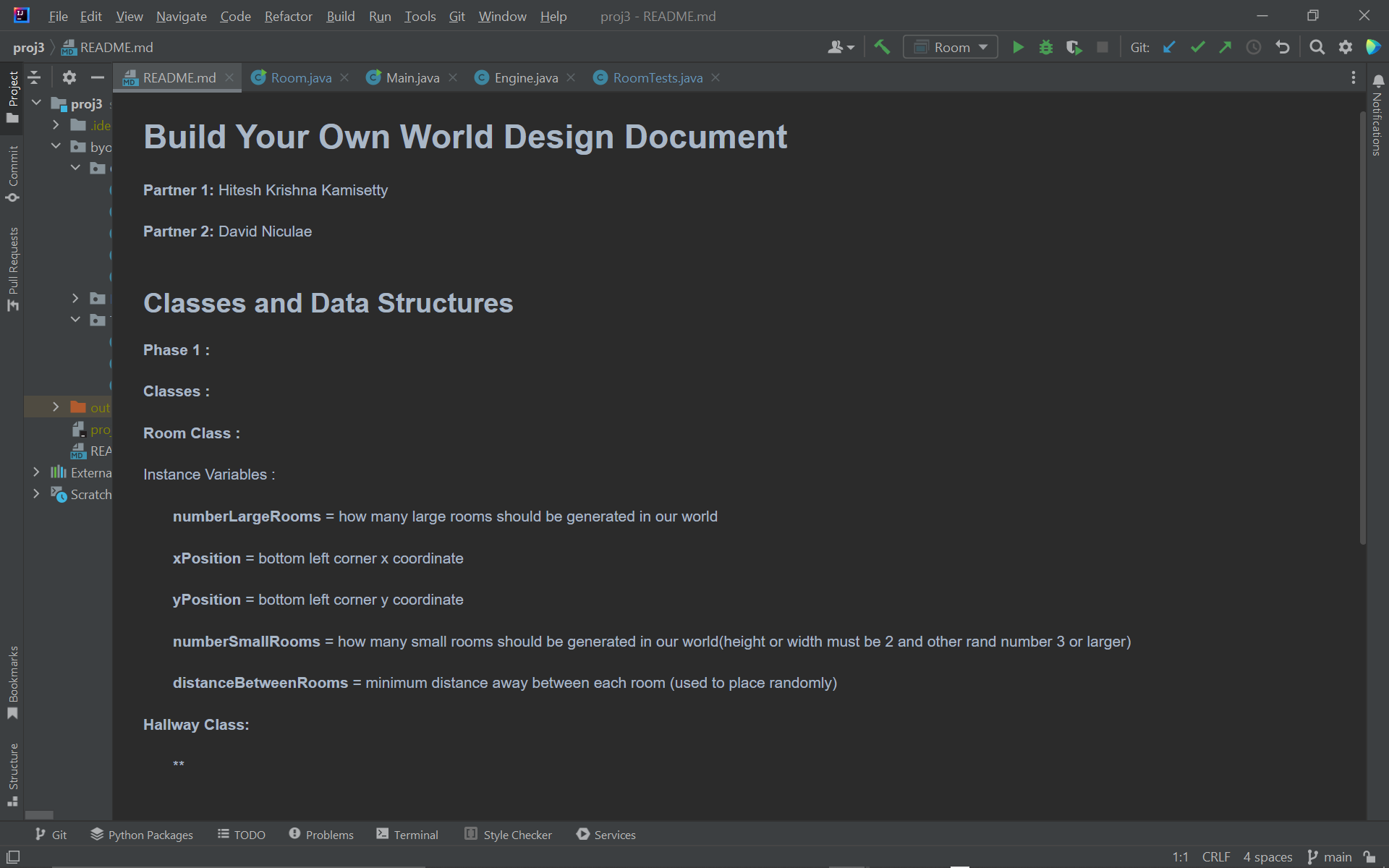1389x868 pixels.
Task: Build project with the hammer icon
Action: (x=882, y=48)
